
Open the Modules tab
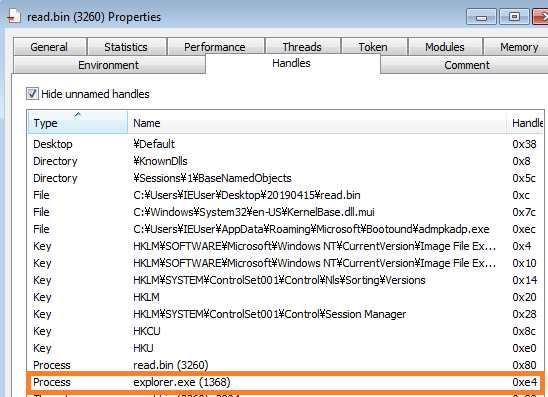point(445,47)
